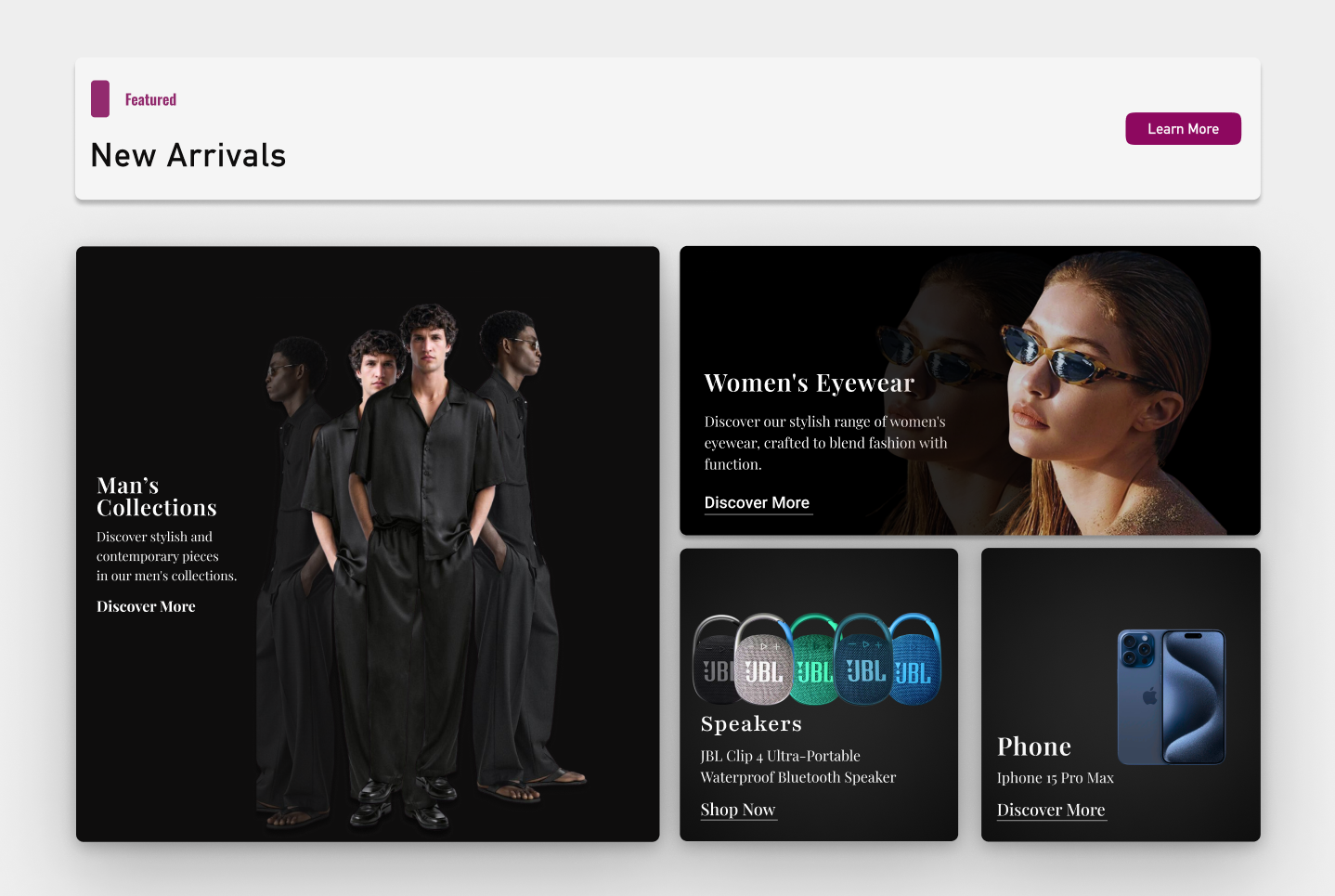The image size is (1335, 896).
Task: Open Discover More under Man's Collections
Action: point(146,606)
